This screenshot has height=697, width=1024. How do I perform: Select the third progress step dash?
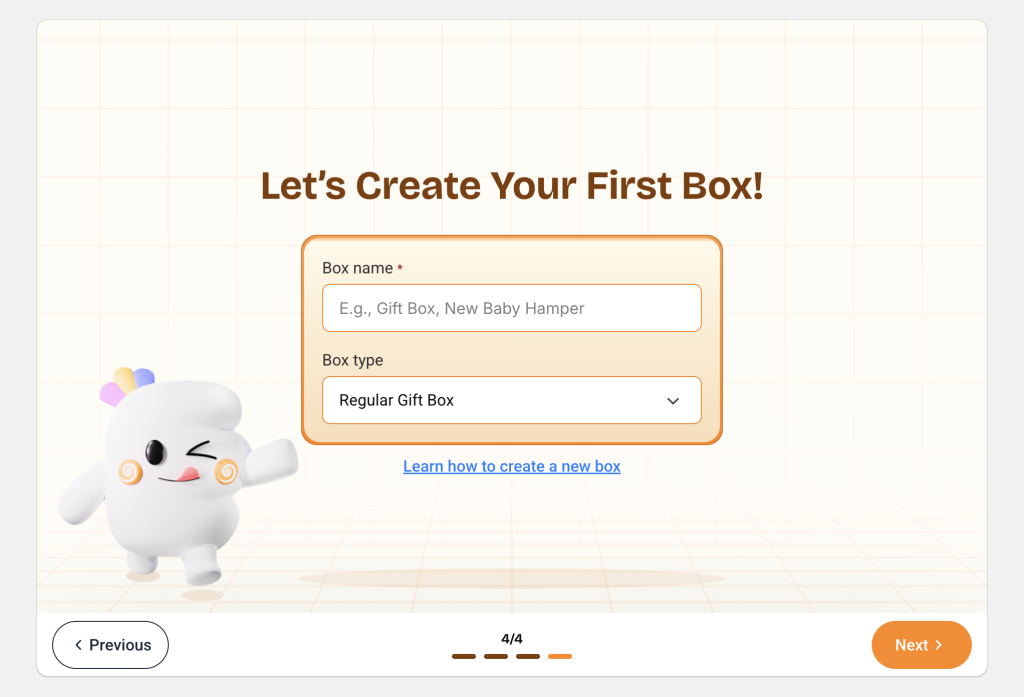528,656
